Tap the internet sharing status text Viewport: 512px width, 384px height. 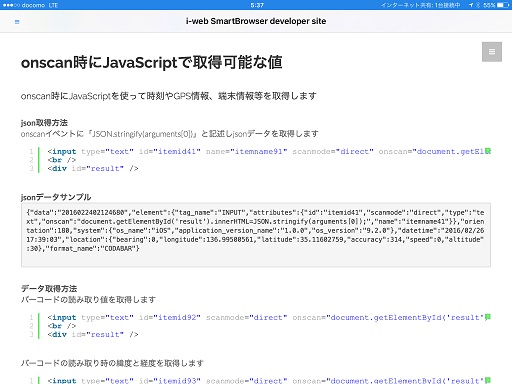(420, 5)
